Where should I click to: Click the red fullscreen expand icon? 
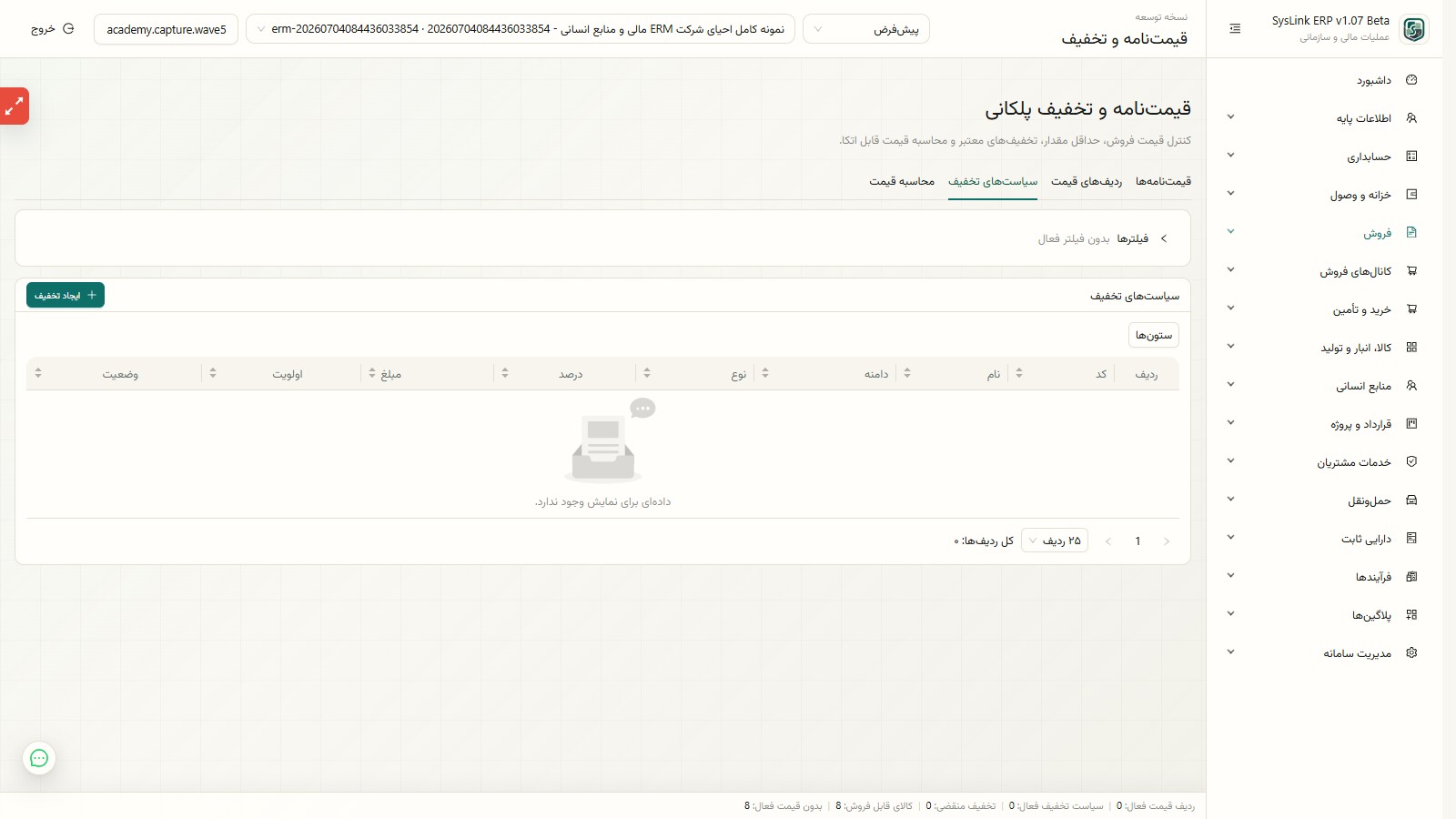click(15, 106)
